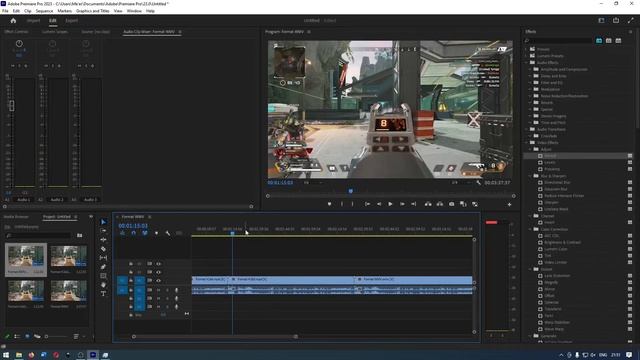Filter YUV effects in the Effects panel

(618, 41)
